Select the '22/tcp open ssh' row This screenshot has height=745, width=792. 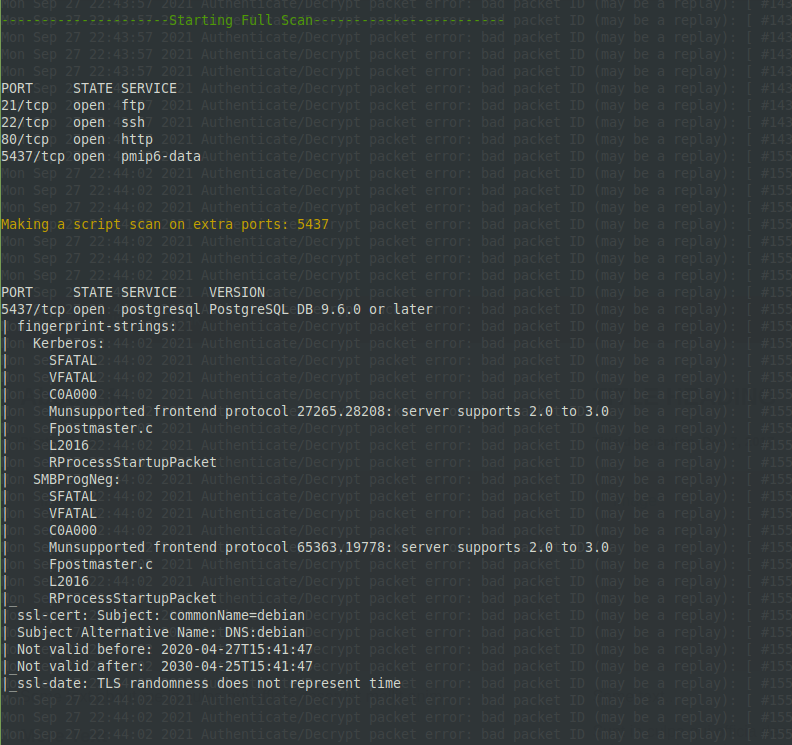(x=73, y=123)
